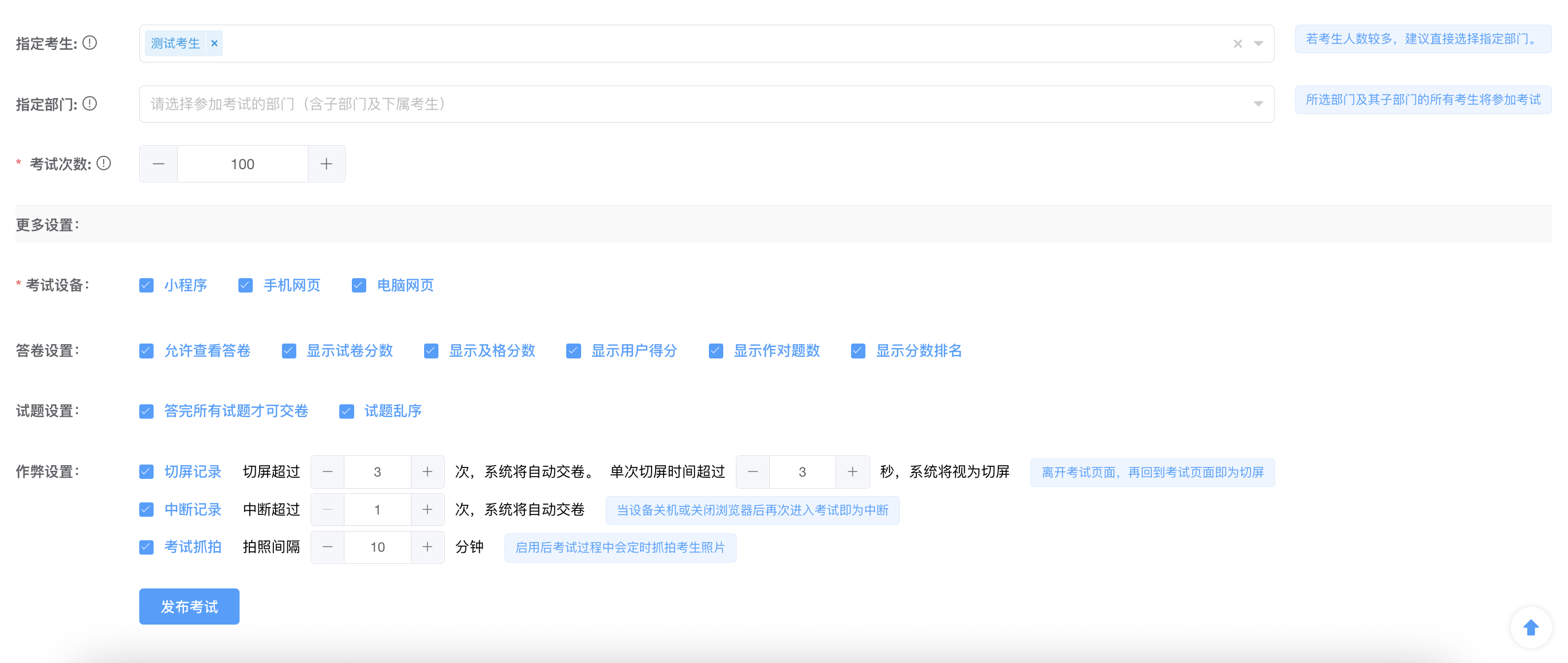This screenshot has height=663, width=1568.
Task: Uncheck the 小程序 exam device option
Action: (146, 284)
